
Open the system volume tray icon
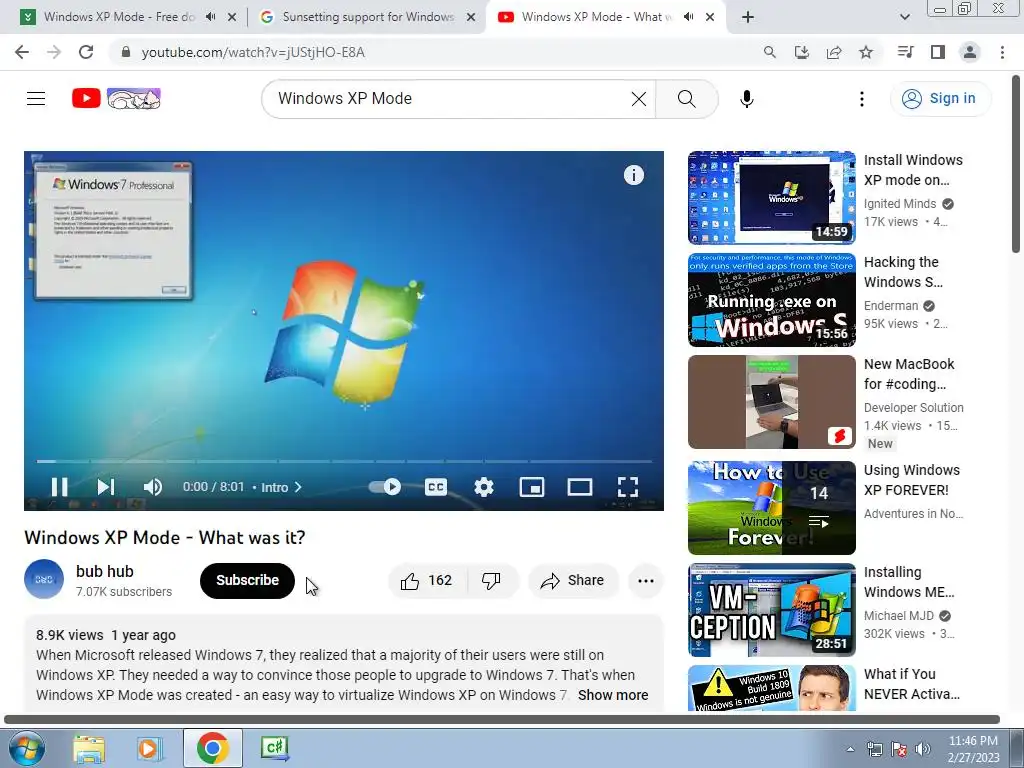point(923,750)
